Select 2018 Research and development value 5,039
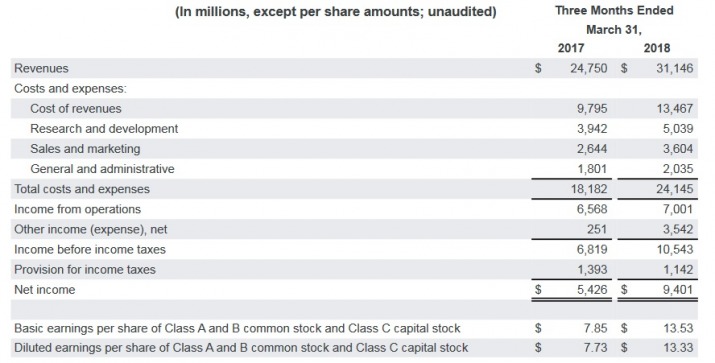Viewport: 715px width, 363px height. [x=678, y=129]
